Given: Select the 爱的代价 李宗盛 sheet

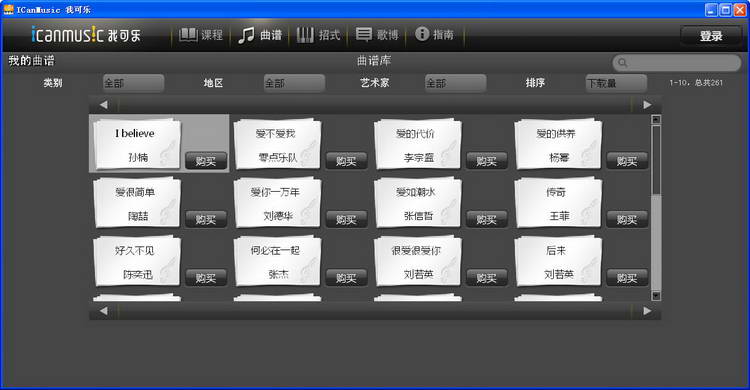Looking at the screenshot, I should click(418, 144).
